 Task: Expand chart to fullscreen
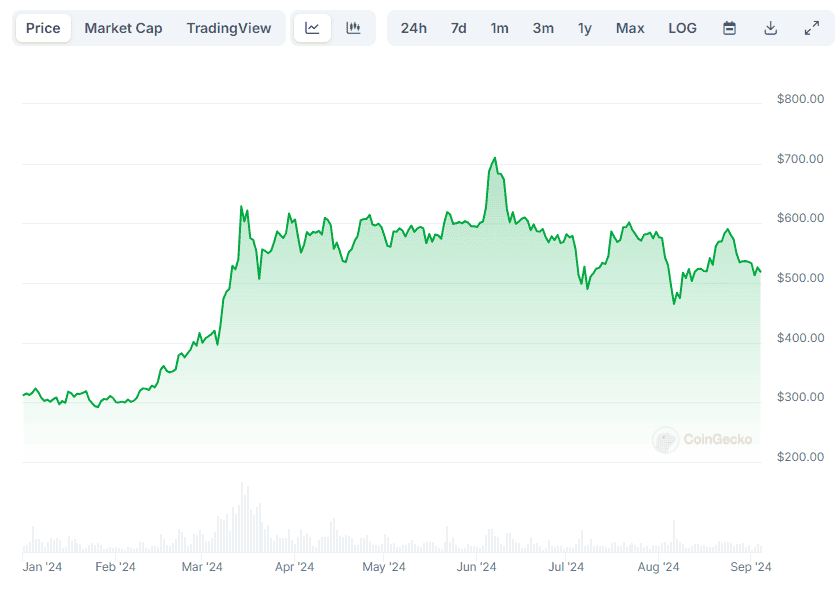pyautogui.click(x=811, y=28)
